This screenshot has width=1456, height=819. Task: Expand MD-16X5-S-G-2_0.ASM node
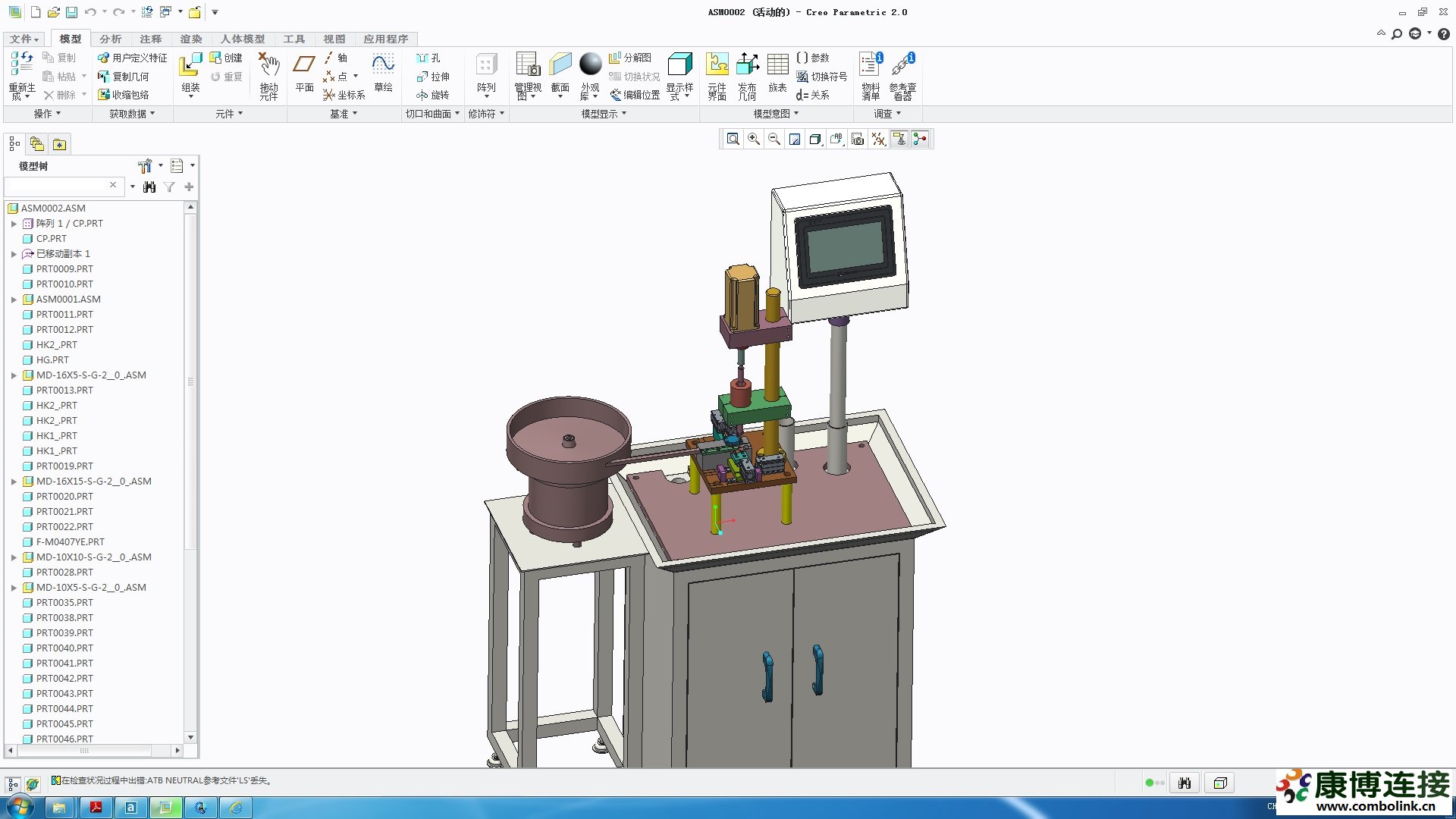(14, 375)
